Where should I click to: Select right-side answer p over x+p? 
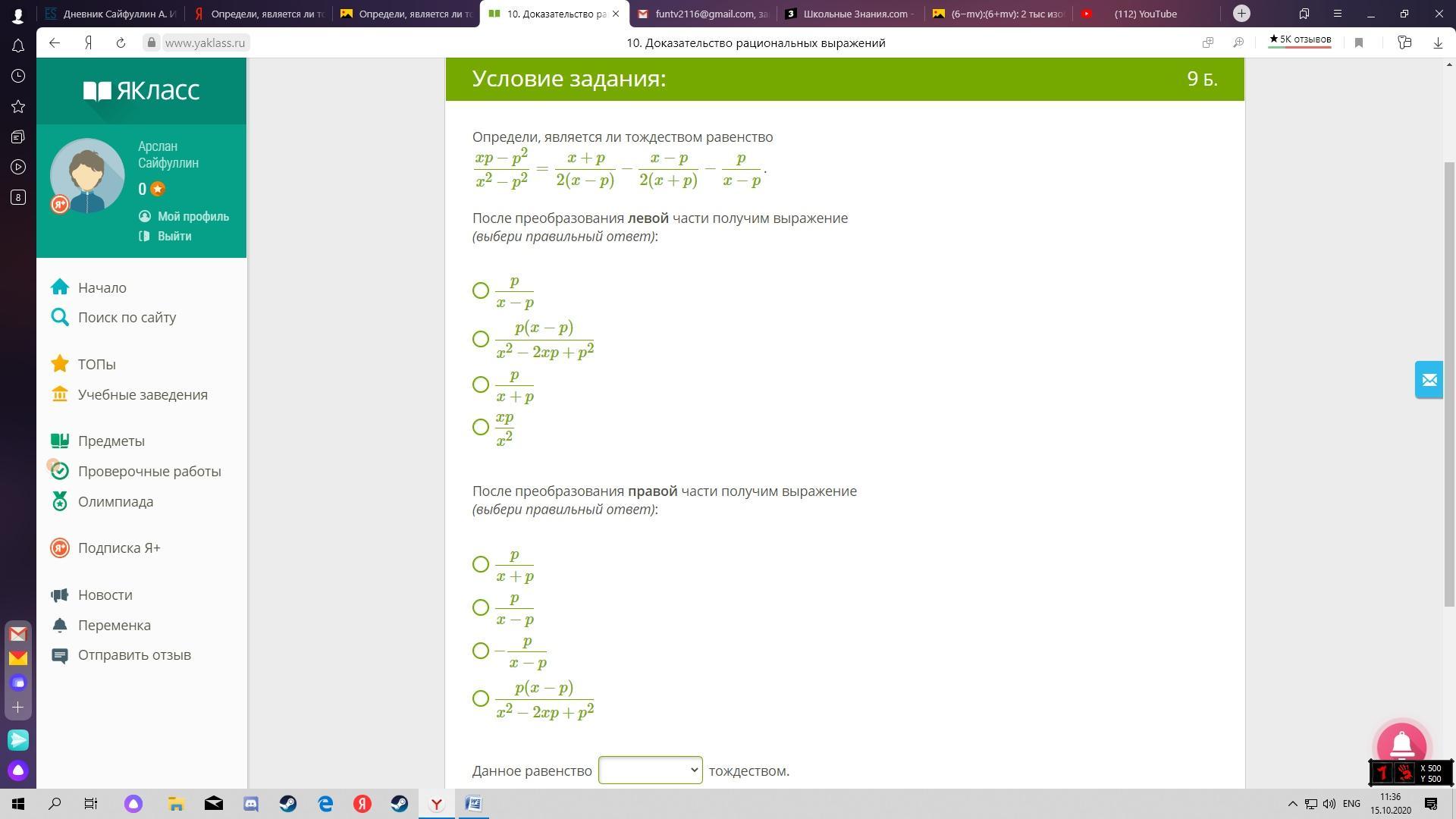481,564
